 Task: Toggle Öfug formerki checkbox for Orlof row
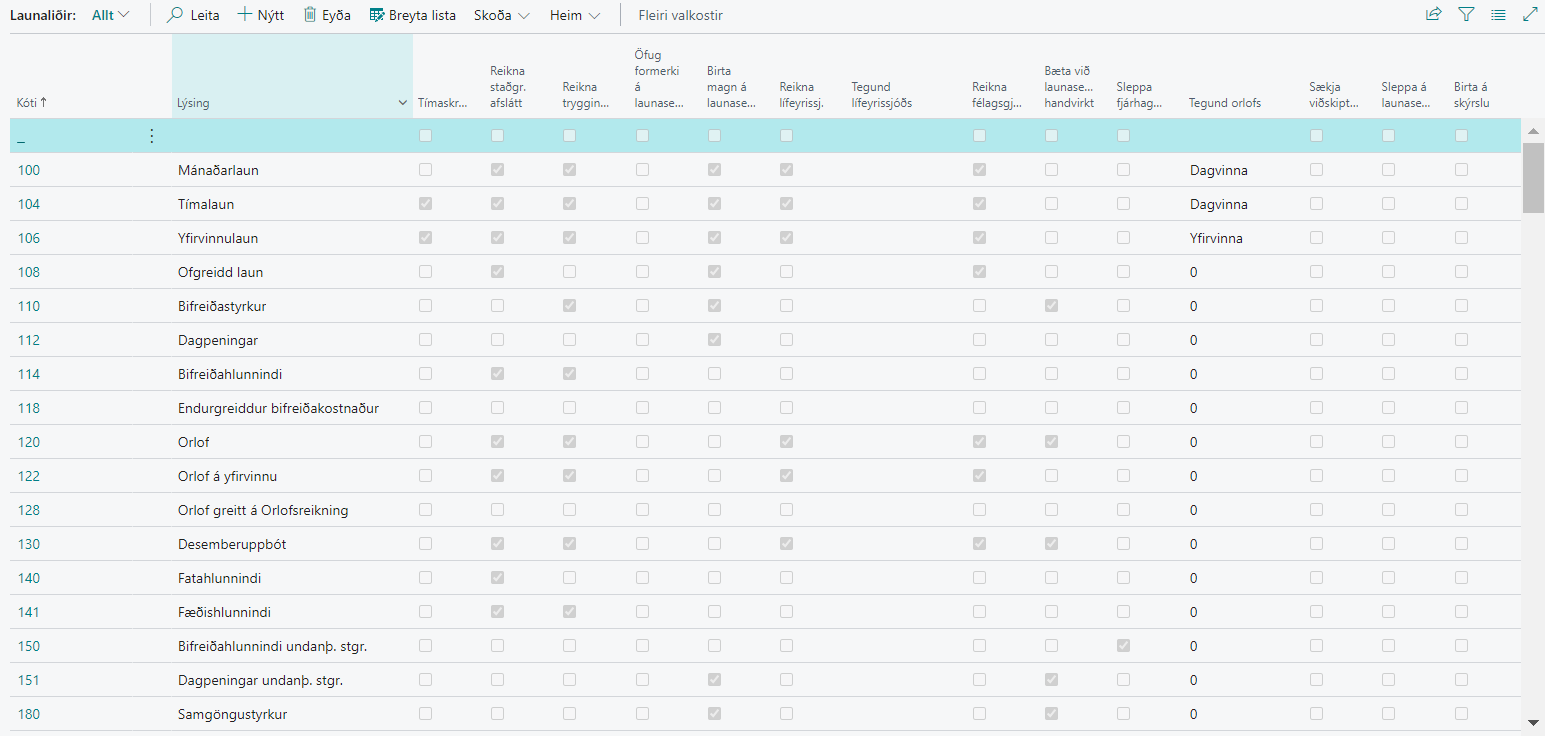point(642,442)
